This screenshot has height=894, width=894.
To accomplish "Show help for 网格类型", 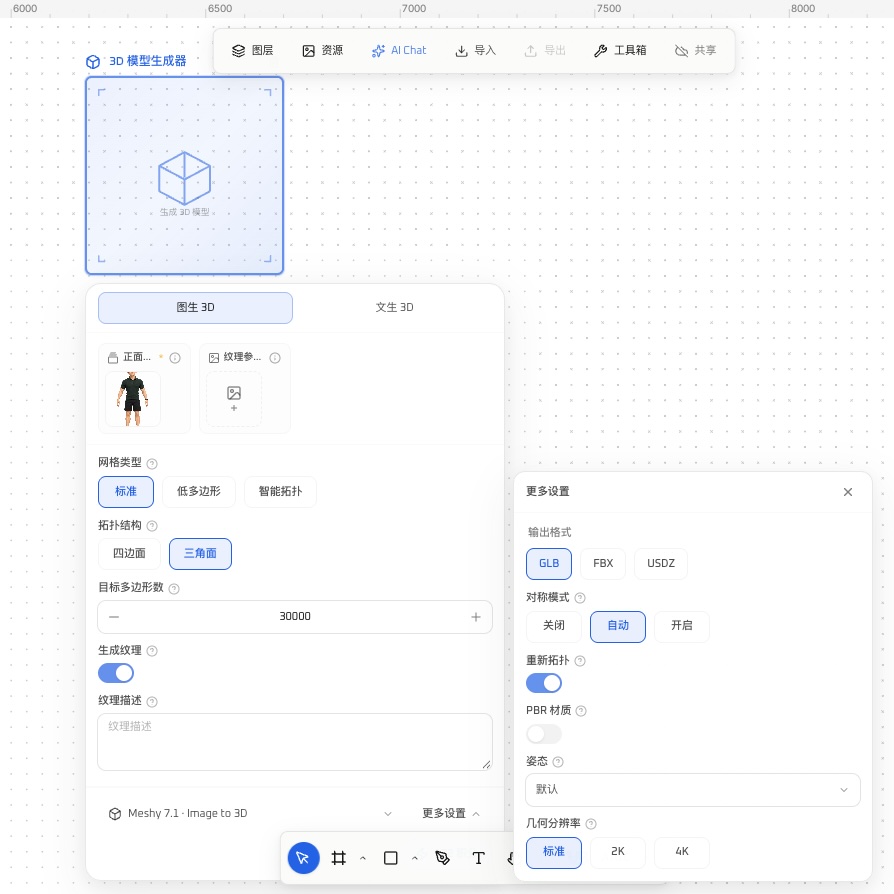I will pyautogui.click(x=152, y=464).
